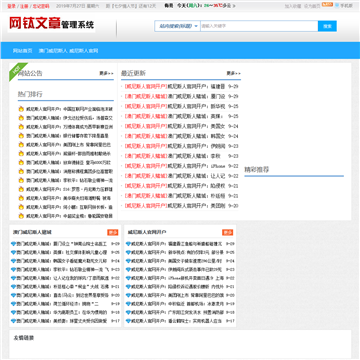Click diamond icon of 9-18 row in 威尼斯人官网开户 list
Viewport: 360px width, 360px height.
coord(128,312)
